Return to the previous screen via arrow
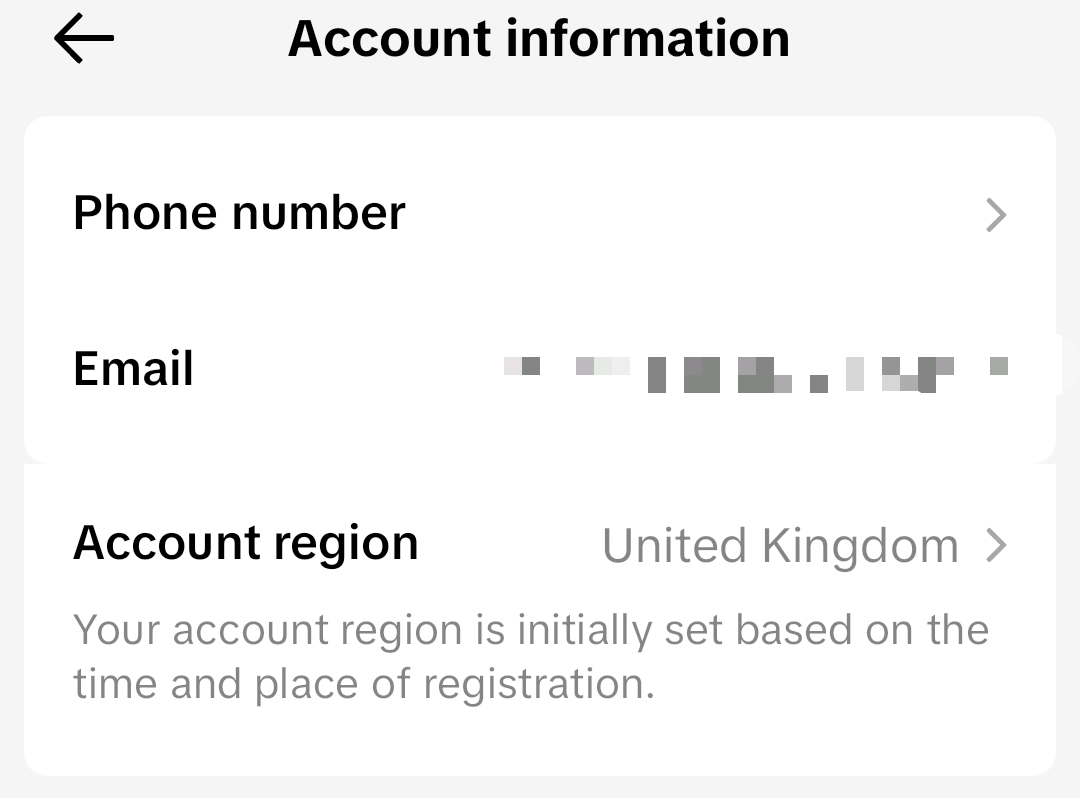This screenshot has width=1080, height=798. pos(84,40)
